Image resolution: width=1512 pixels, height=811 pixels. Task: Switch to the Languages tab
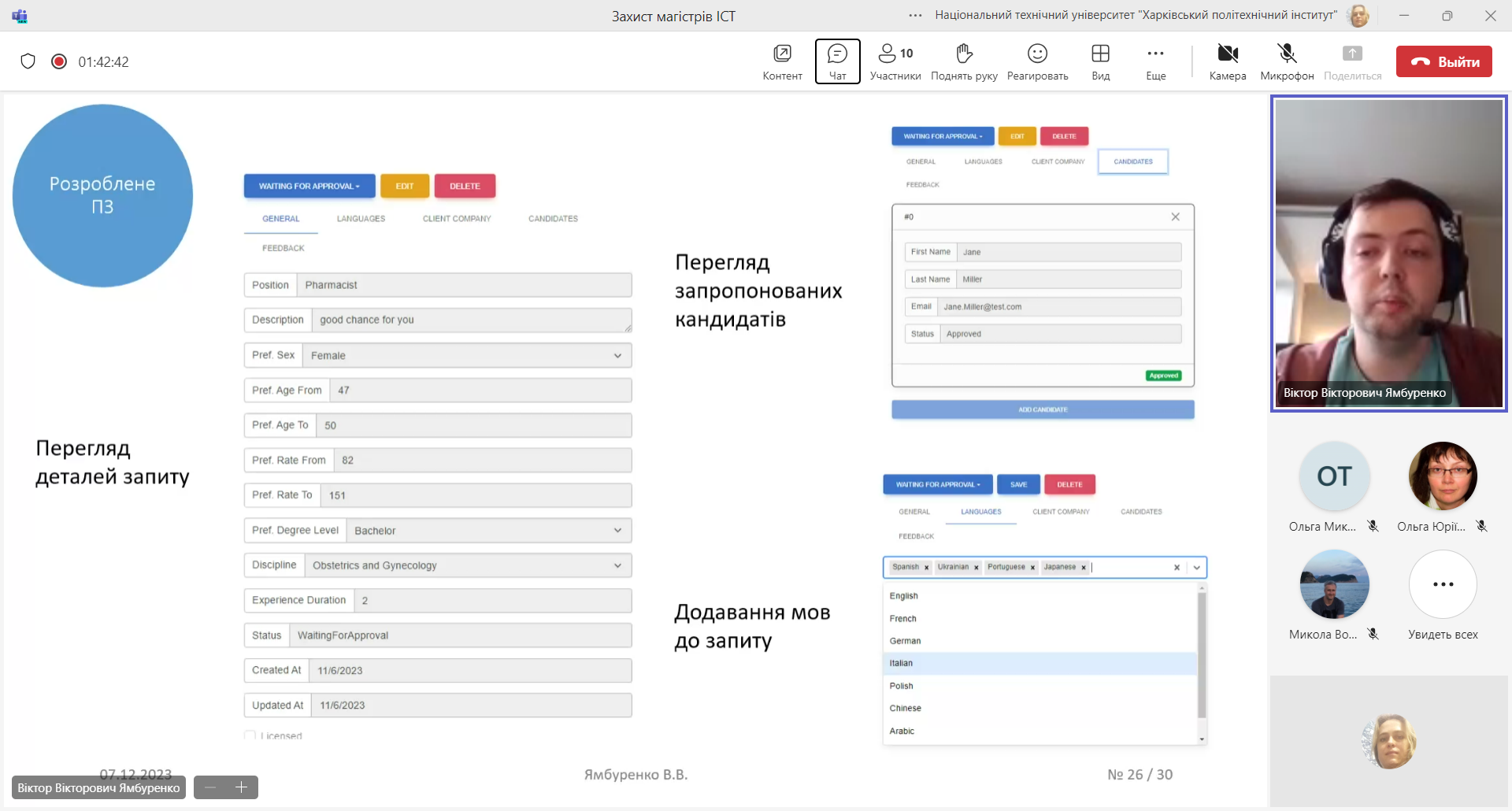(361, 219)
